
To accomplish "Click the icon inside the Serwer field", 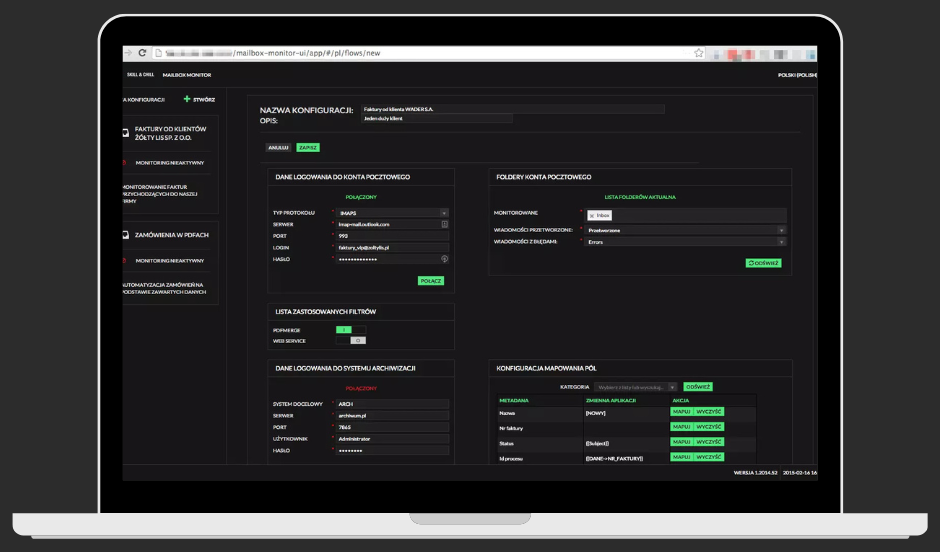I will click(444, 225).
